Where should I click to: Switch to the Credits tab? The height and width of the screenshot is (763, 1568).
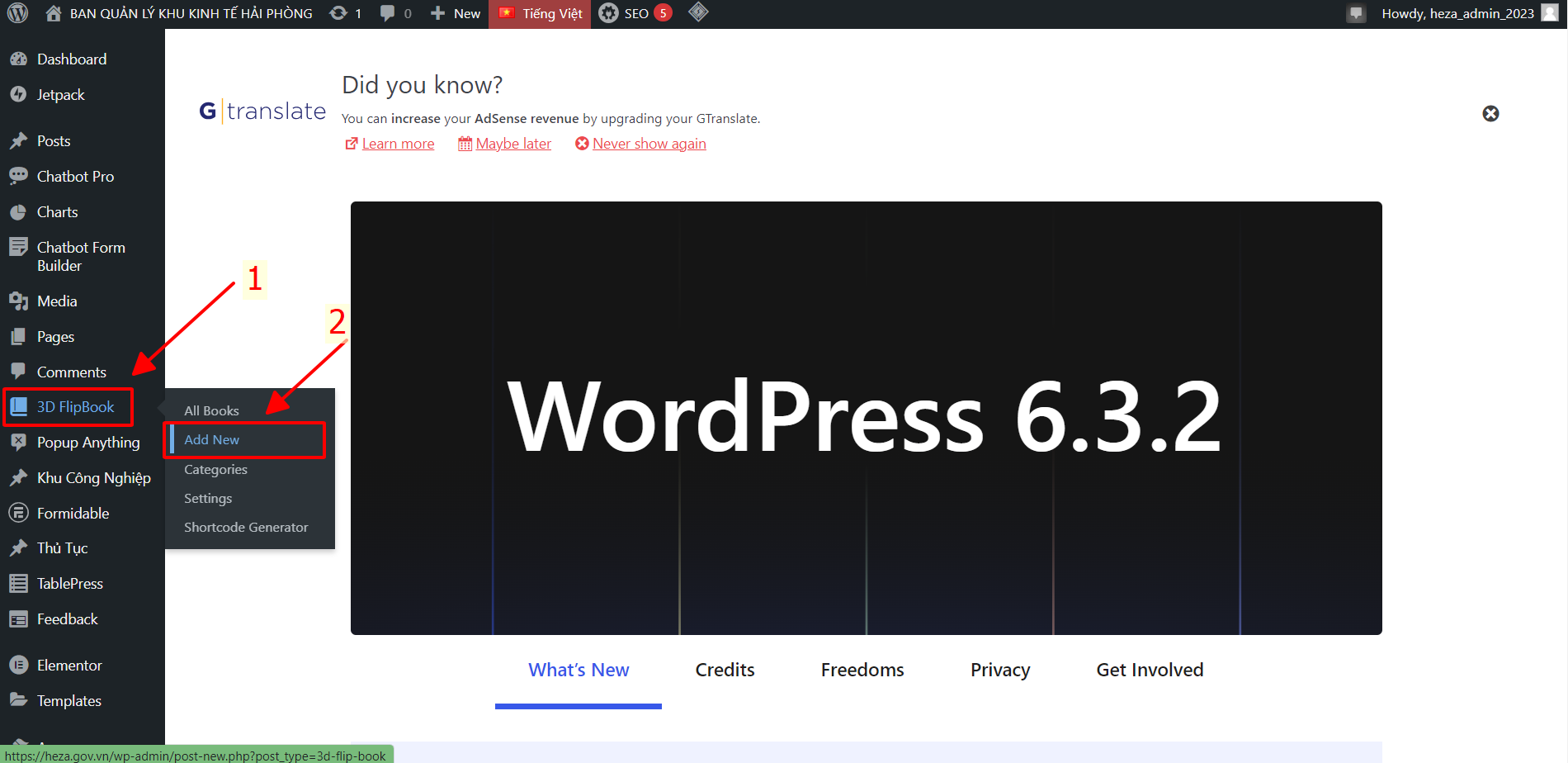click(725, 670)
